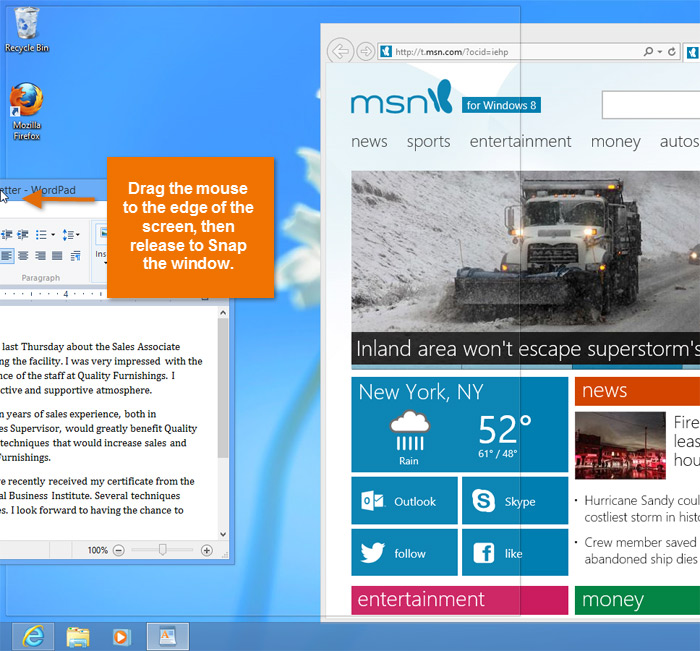Click Internet Explorer in the taskbar

(x=33, y=637)
